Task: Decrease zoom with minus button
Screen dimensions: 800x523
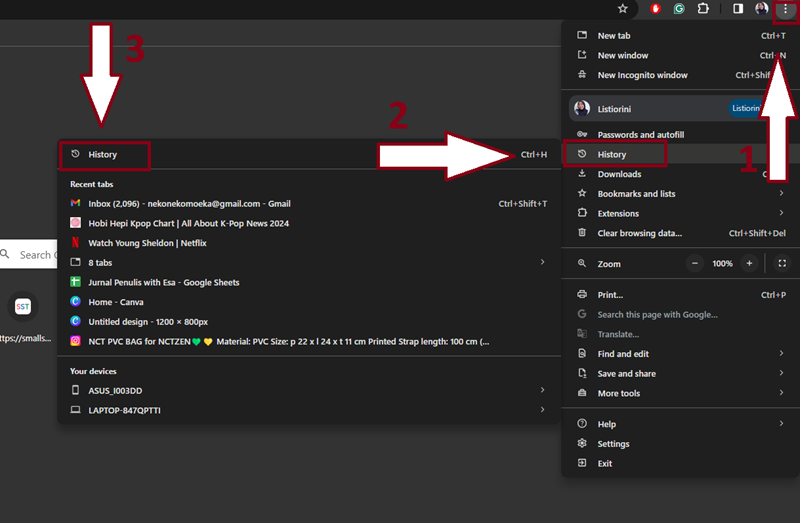Action: point(694,264)
